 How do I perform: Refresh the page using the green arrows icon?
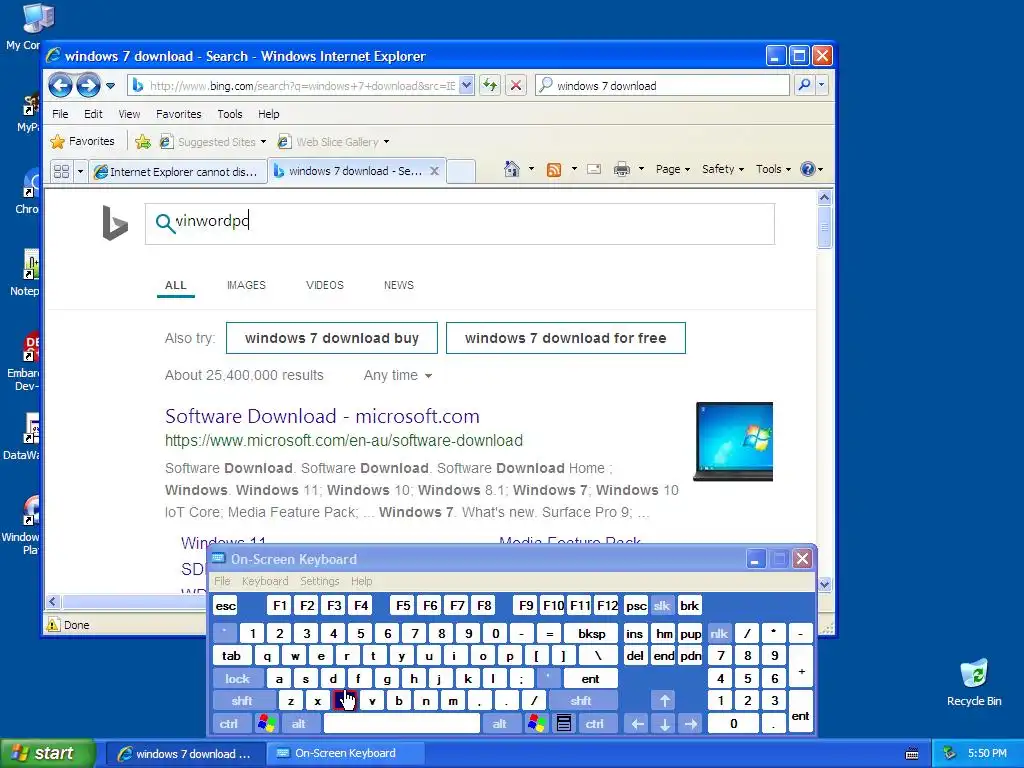(490, 86)
